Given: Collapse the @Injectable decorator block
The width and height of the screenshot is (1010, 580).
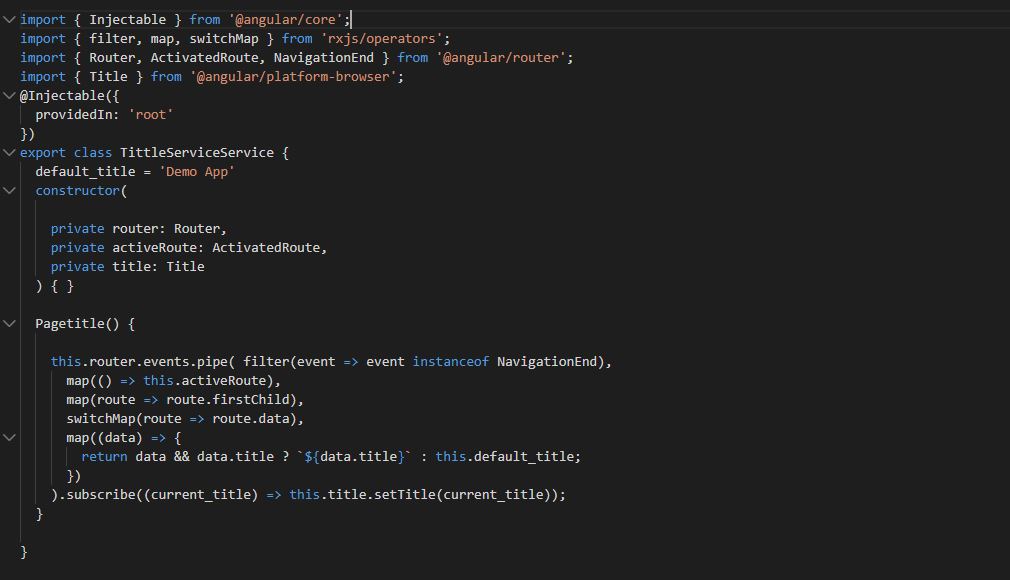Looking at the screenshot, I should point(9,95).
